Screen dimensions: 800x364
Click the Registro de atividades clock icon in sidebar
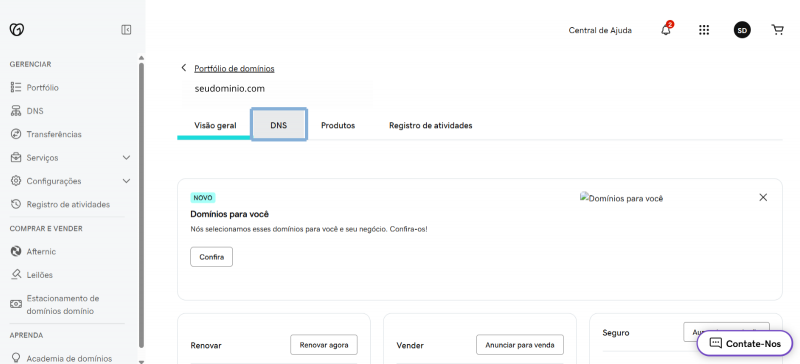(x=16, y=204)
